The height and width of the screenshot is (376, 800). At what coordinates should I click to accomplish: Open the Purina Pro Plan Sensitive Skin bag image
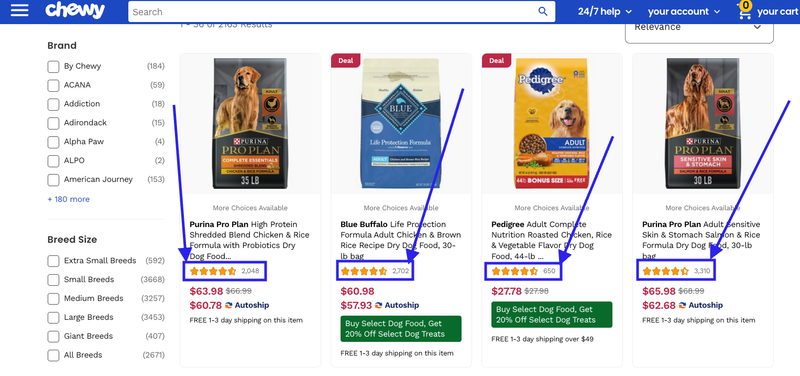702,123
